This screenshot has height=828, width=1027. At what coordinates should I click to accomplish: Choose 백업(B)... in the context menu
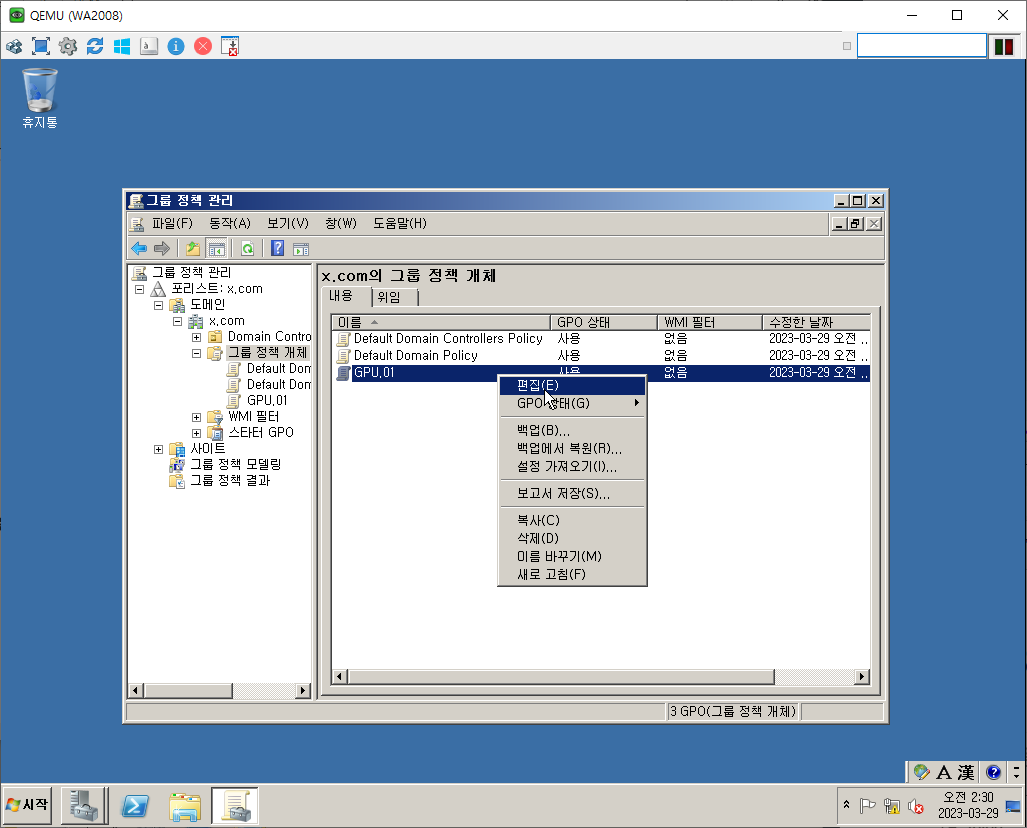coord(572,430)
